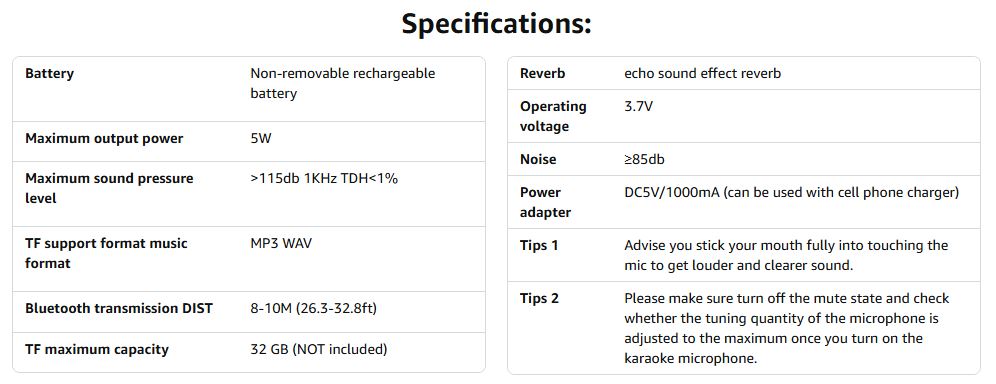The height and width of the screenshot is (384, 996).
Task: Click the Specifications heading
Action: [496, 24]
